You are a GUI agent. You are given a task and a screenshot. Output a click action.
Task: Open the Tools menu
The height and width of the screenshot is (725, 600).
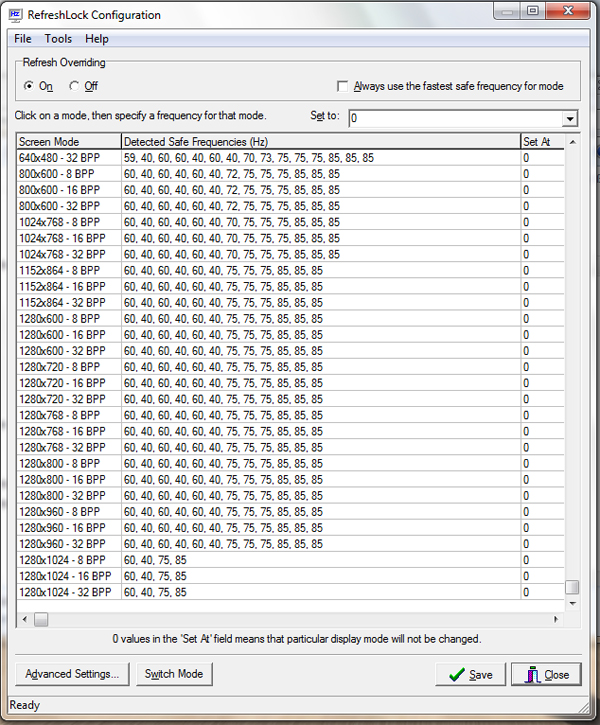click(58, 39)
